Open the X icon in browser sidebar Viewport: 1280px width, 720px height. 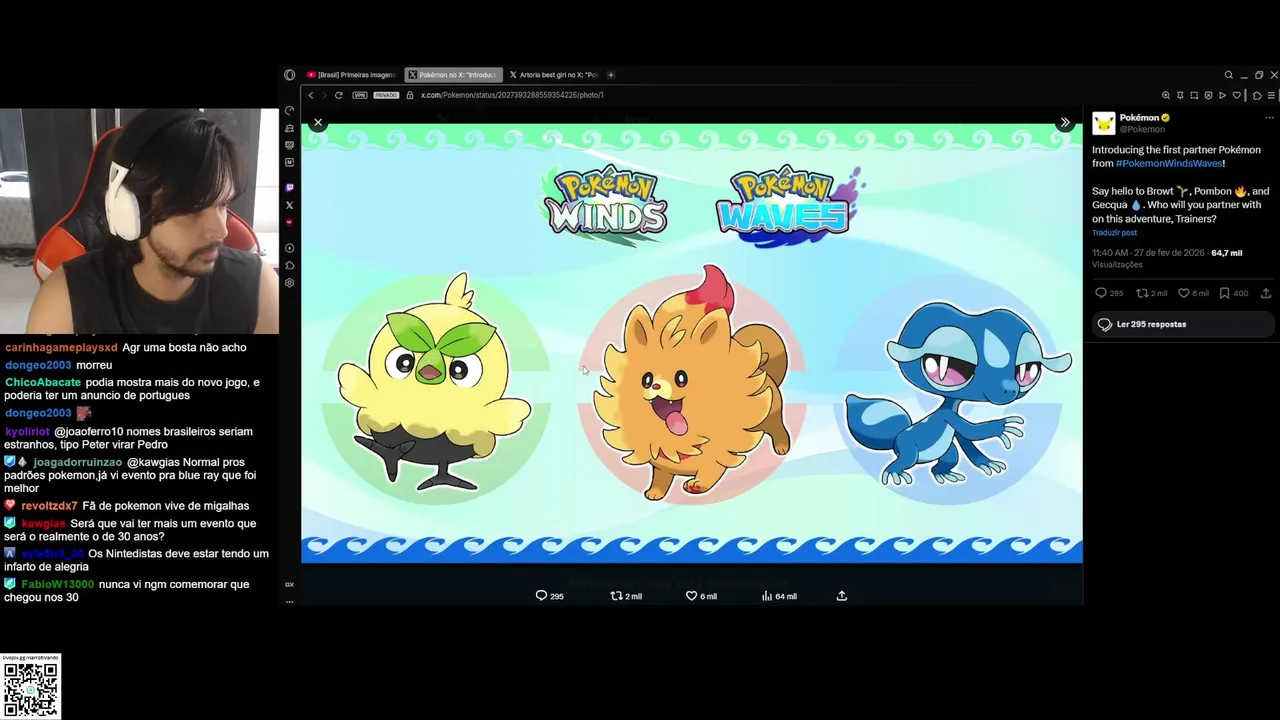(289, 205)
